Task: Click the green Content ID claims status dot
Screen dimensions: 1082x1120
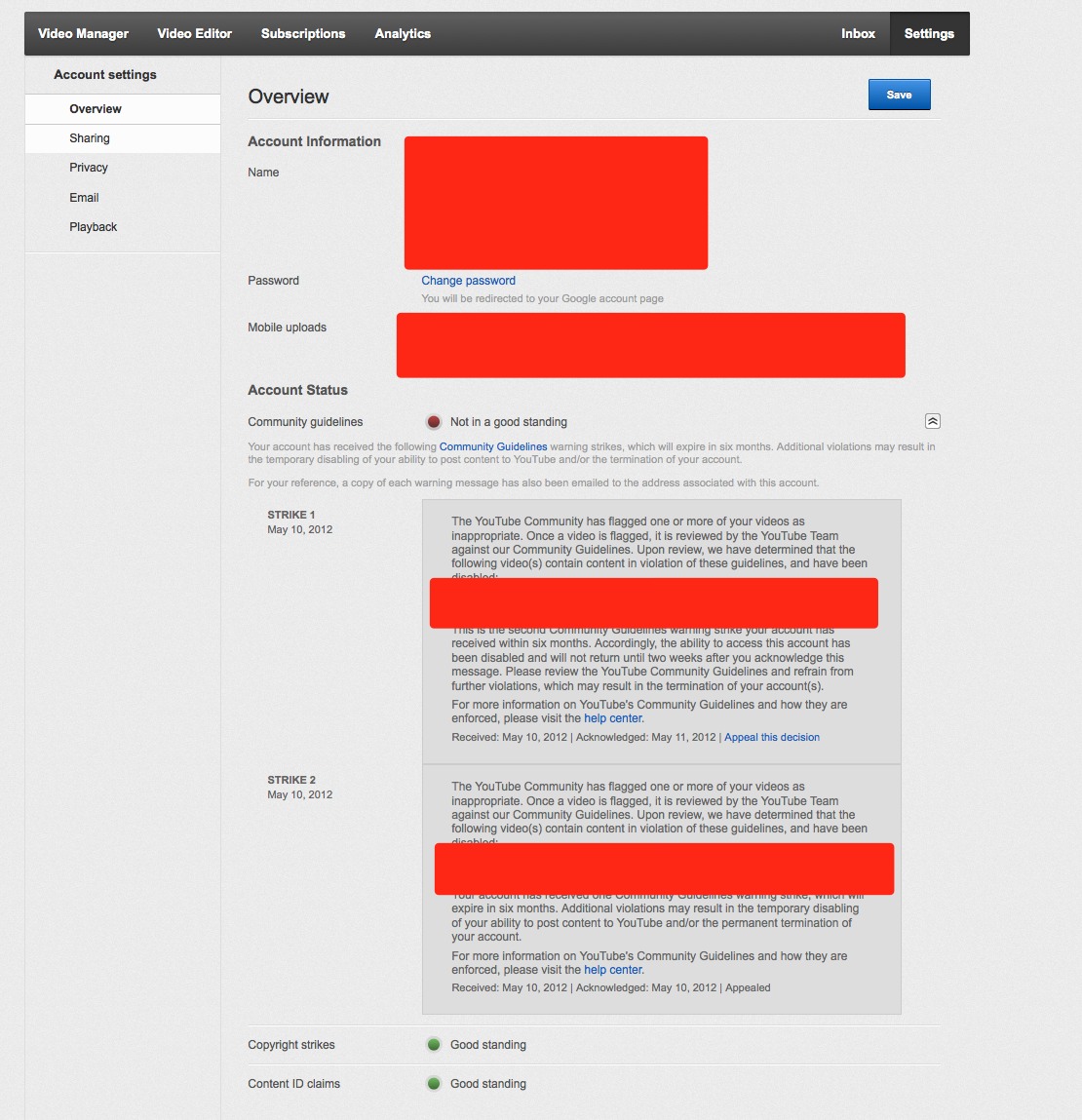Action: pyautogui.click(x=434, y=1084)
